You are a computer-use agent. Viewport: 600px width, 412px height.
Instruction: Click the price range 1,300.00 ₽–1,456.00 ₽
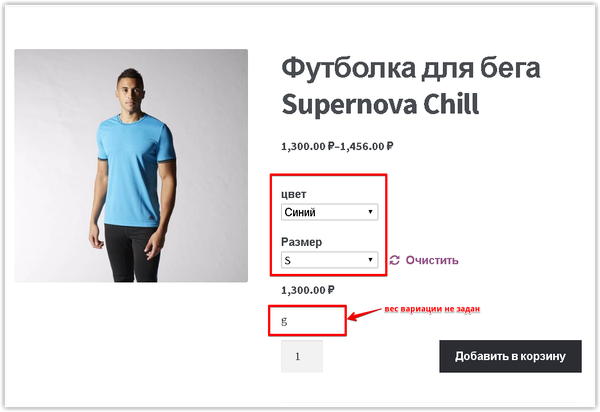coord(337,146)
